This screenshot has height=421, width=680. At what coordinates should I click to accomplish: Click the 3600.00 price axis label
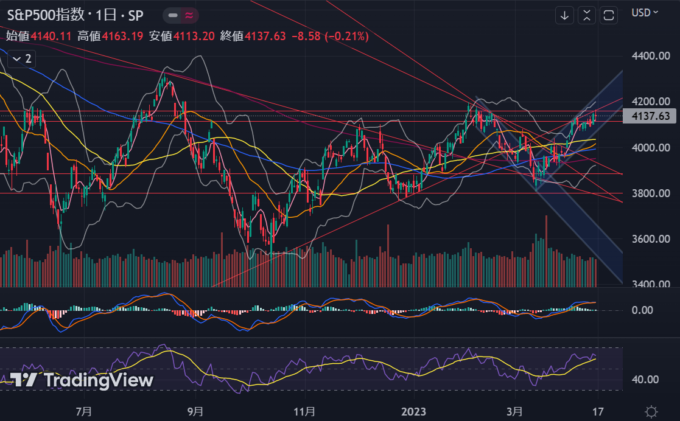click(x=649, y=239)
